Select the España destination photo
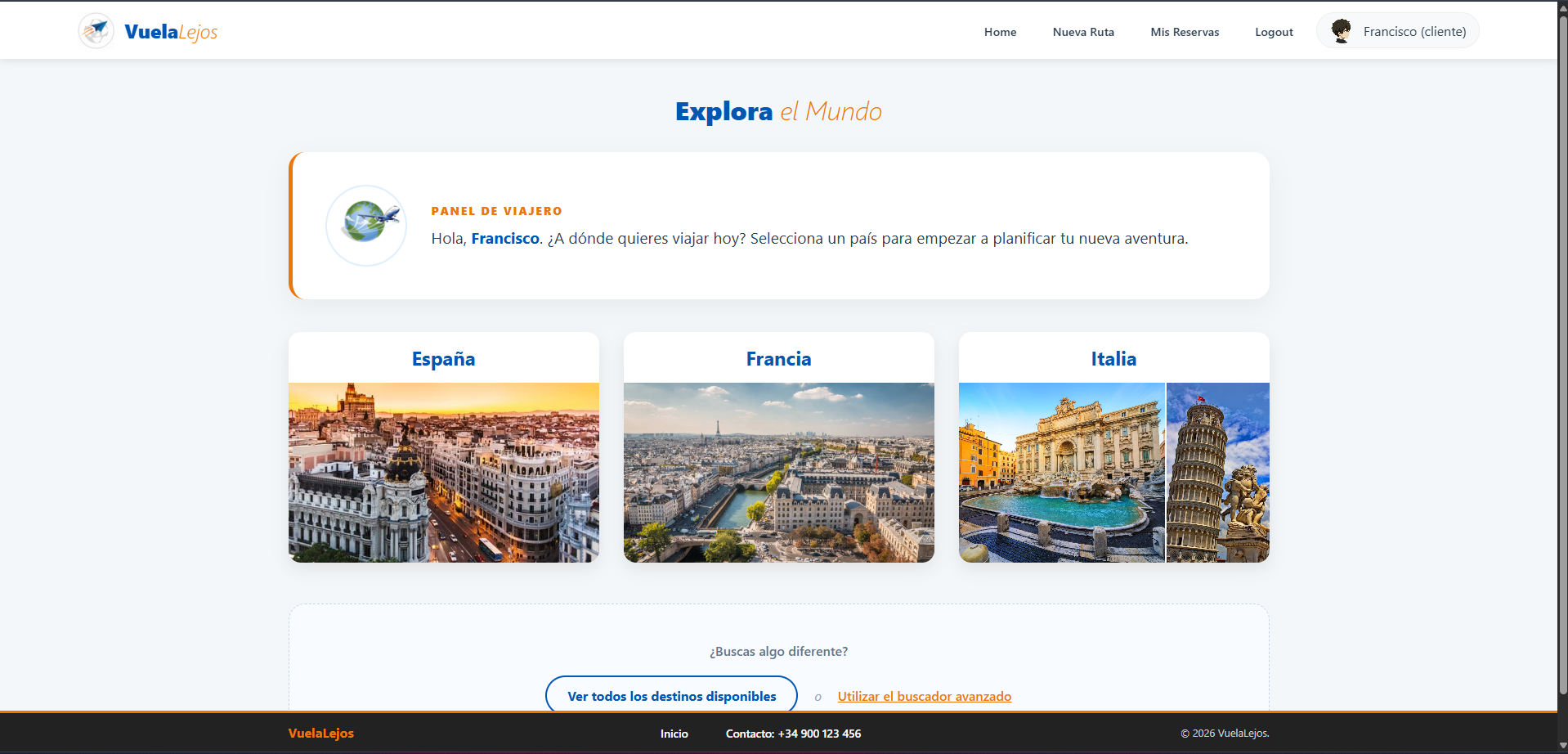Viewport: 1568px width, 754px height. tap(443, 472)
